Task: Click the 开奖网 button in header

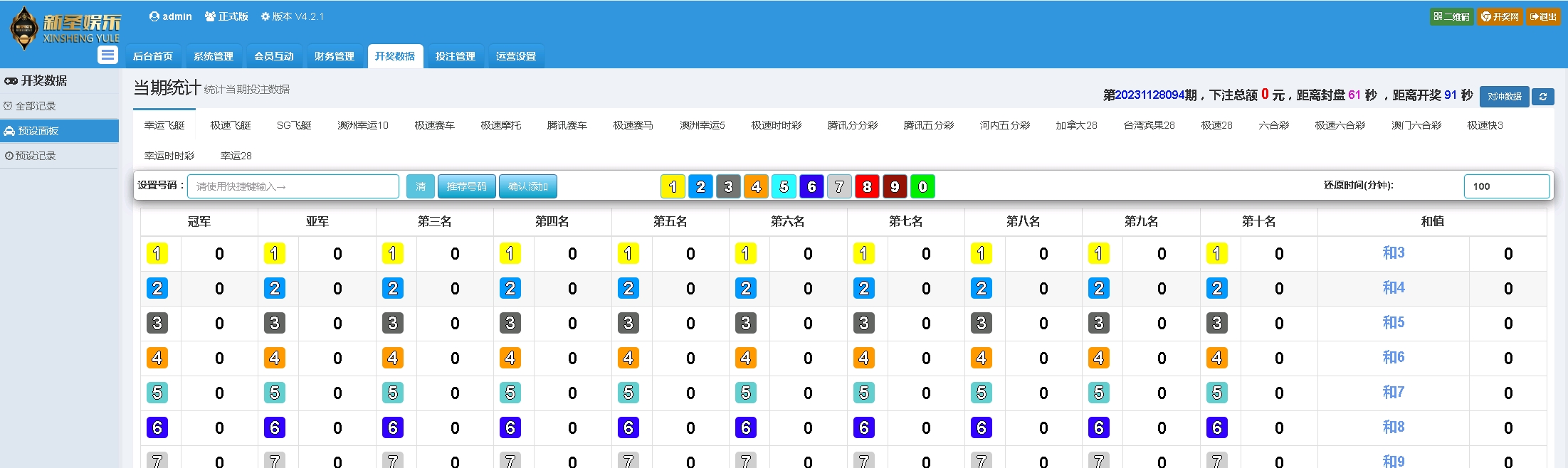Action: (x=1500, y=16)
